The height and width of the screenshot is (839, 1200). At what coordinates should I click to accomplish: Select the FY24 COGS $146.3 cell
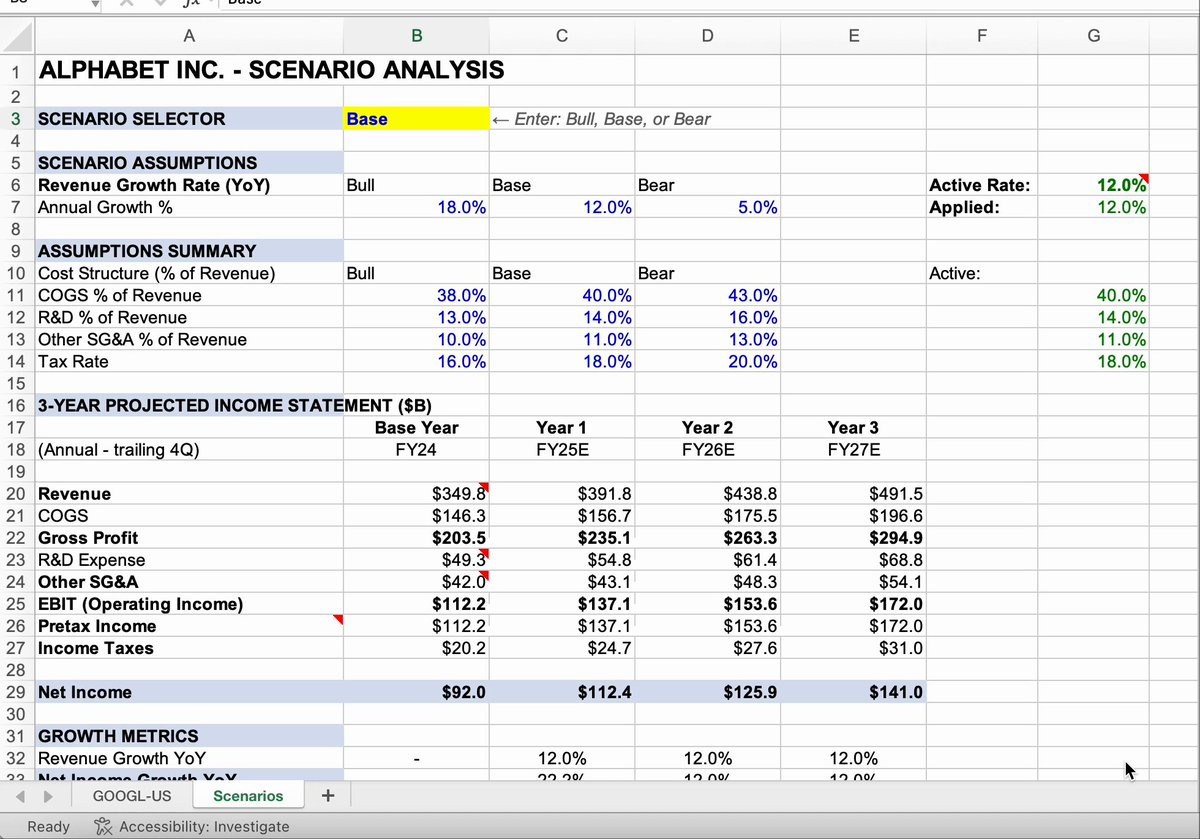416,515
